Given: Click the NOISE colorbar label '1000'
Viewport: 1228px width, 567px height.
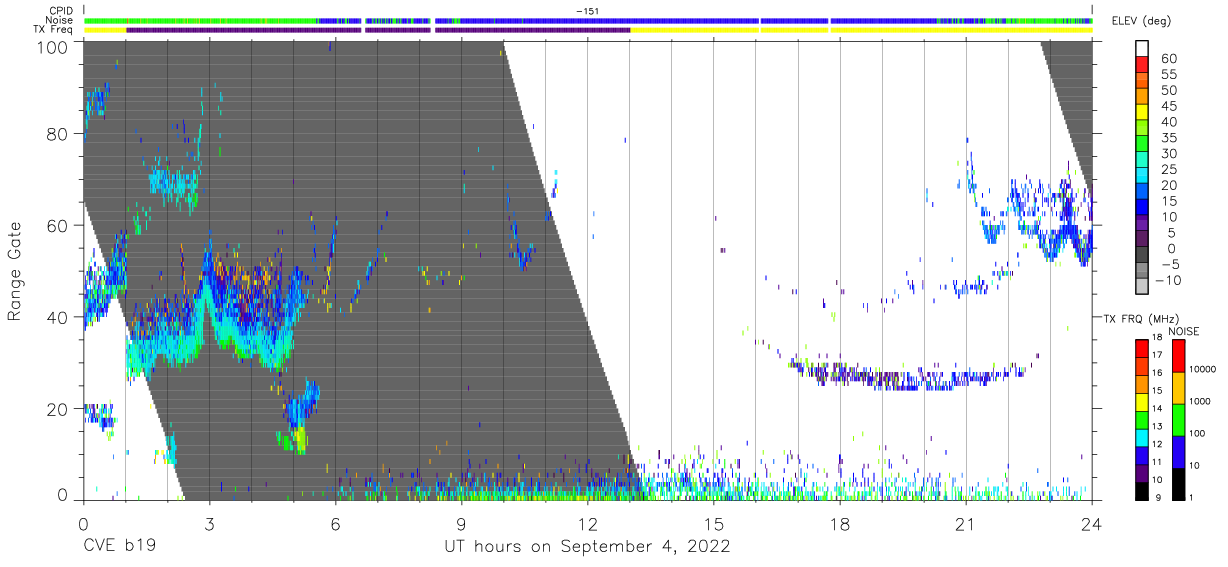Looking at the screenshot, I should (x=1201, y=402).
